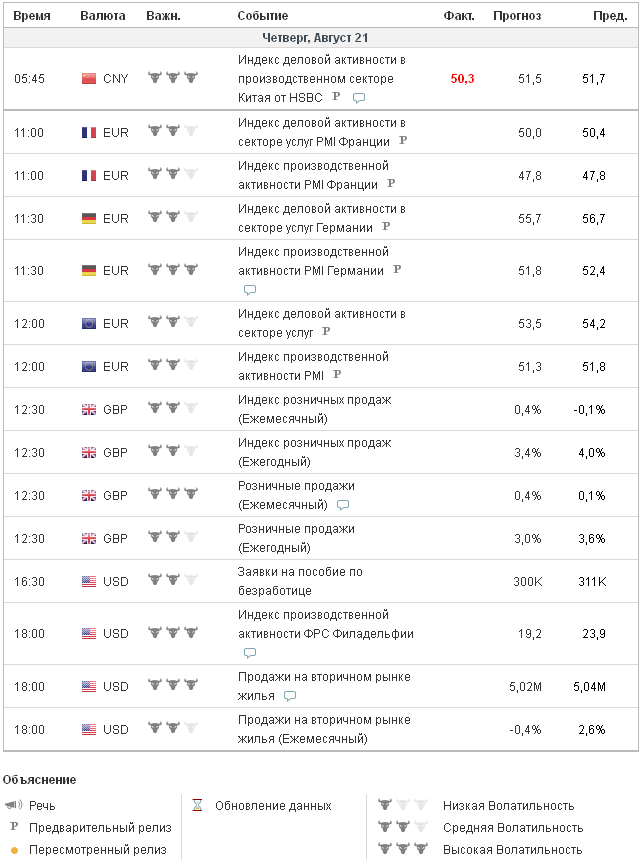642x865 pixels.
Task: Click the Четверг, Август 21 date header
Action: click(321, 37)
